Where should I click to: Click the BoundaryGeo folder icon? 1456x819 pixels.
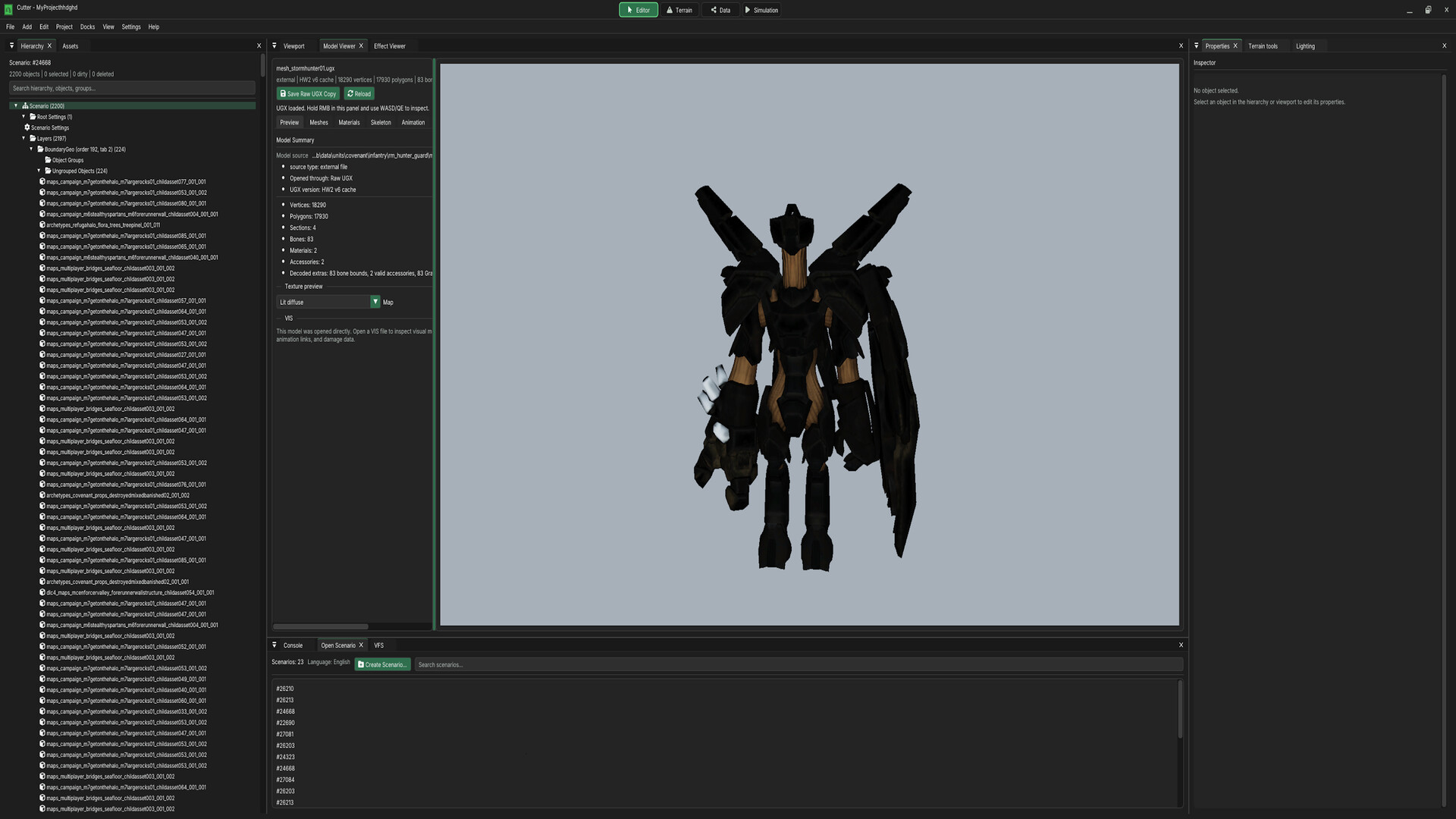40,149
